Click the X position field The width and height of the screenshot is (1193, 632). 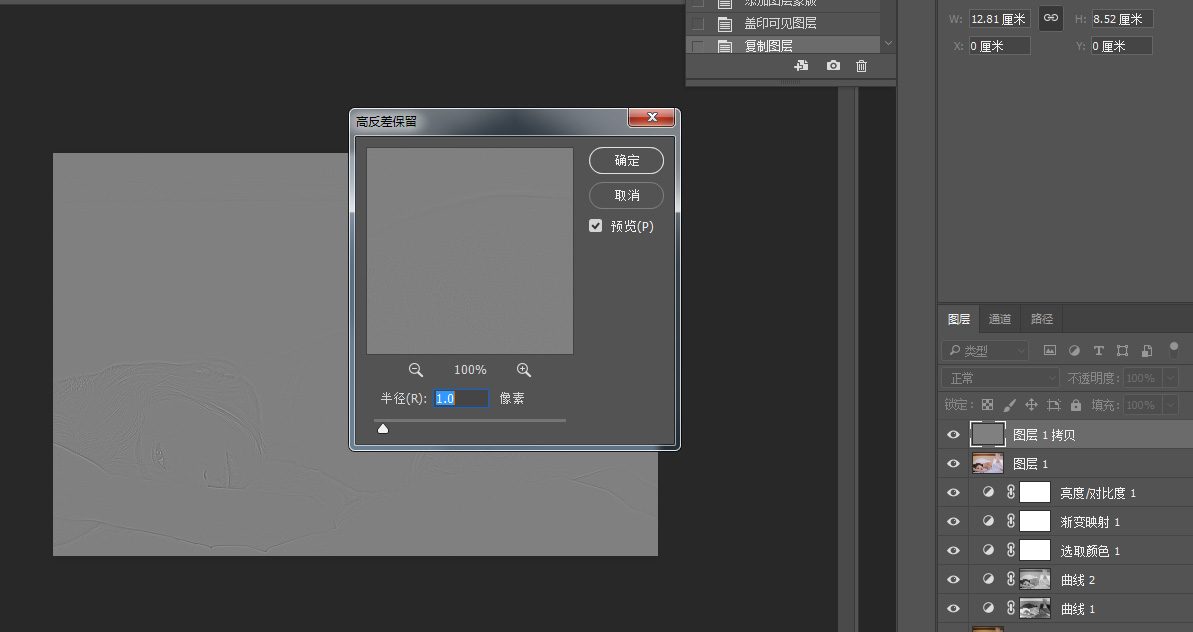1000,46
